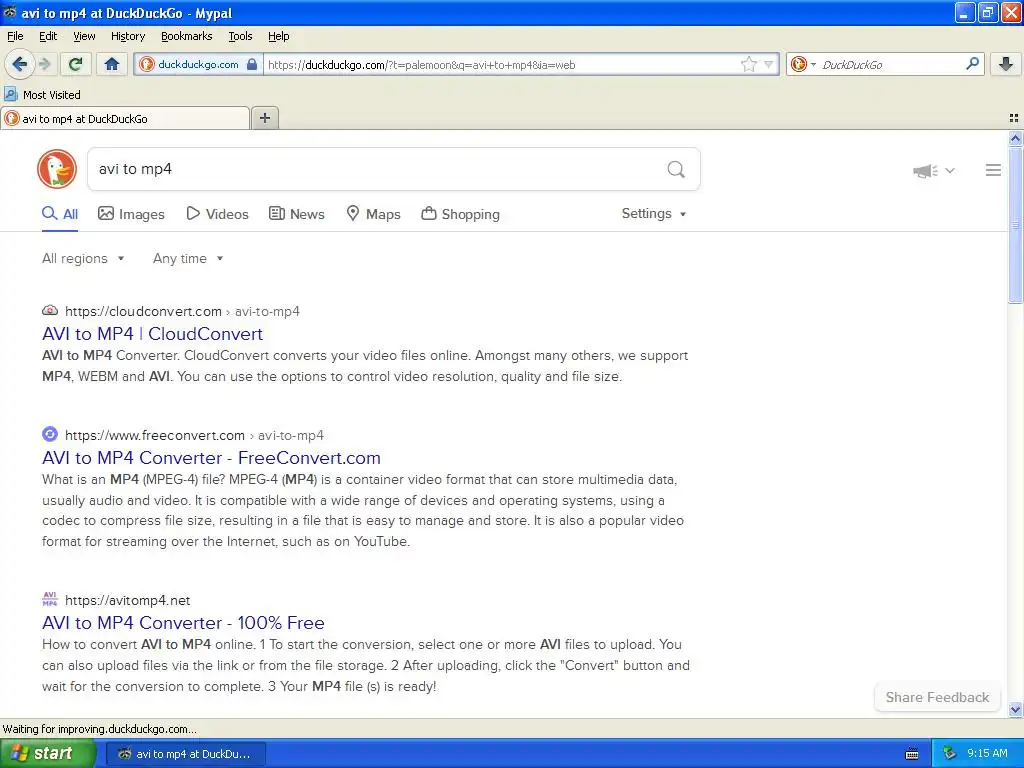
Task: Click the megaphone announcements icon
Action: point(925,171)
